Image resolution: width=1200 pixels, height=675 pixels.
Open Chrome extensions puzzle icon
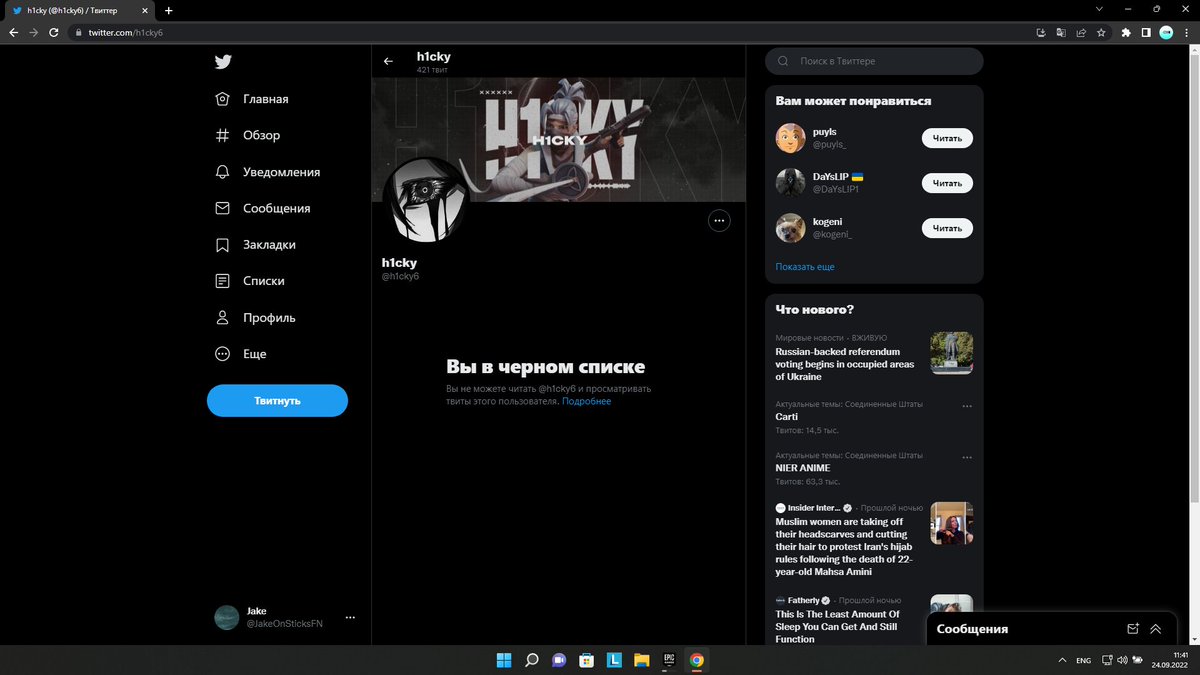click(1126, 32)
